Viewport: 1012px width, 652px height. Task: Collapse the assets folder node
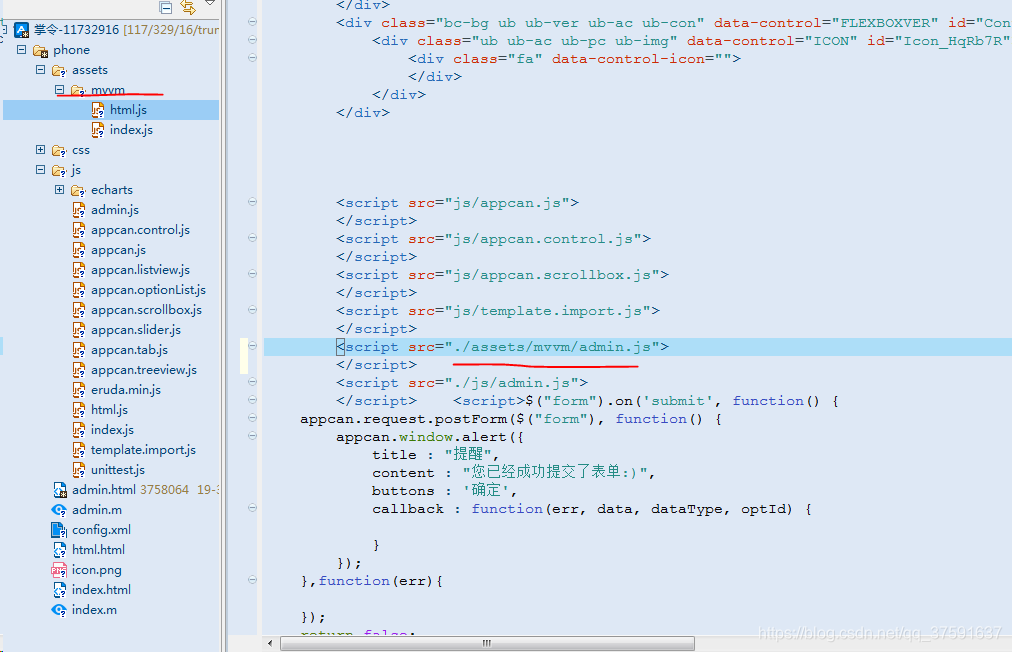coord(41,70)
